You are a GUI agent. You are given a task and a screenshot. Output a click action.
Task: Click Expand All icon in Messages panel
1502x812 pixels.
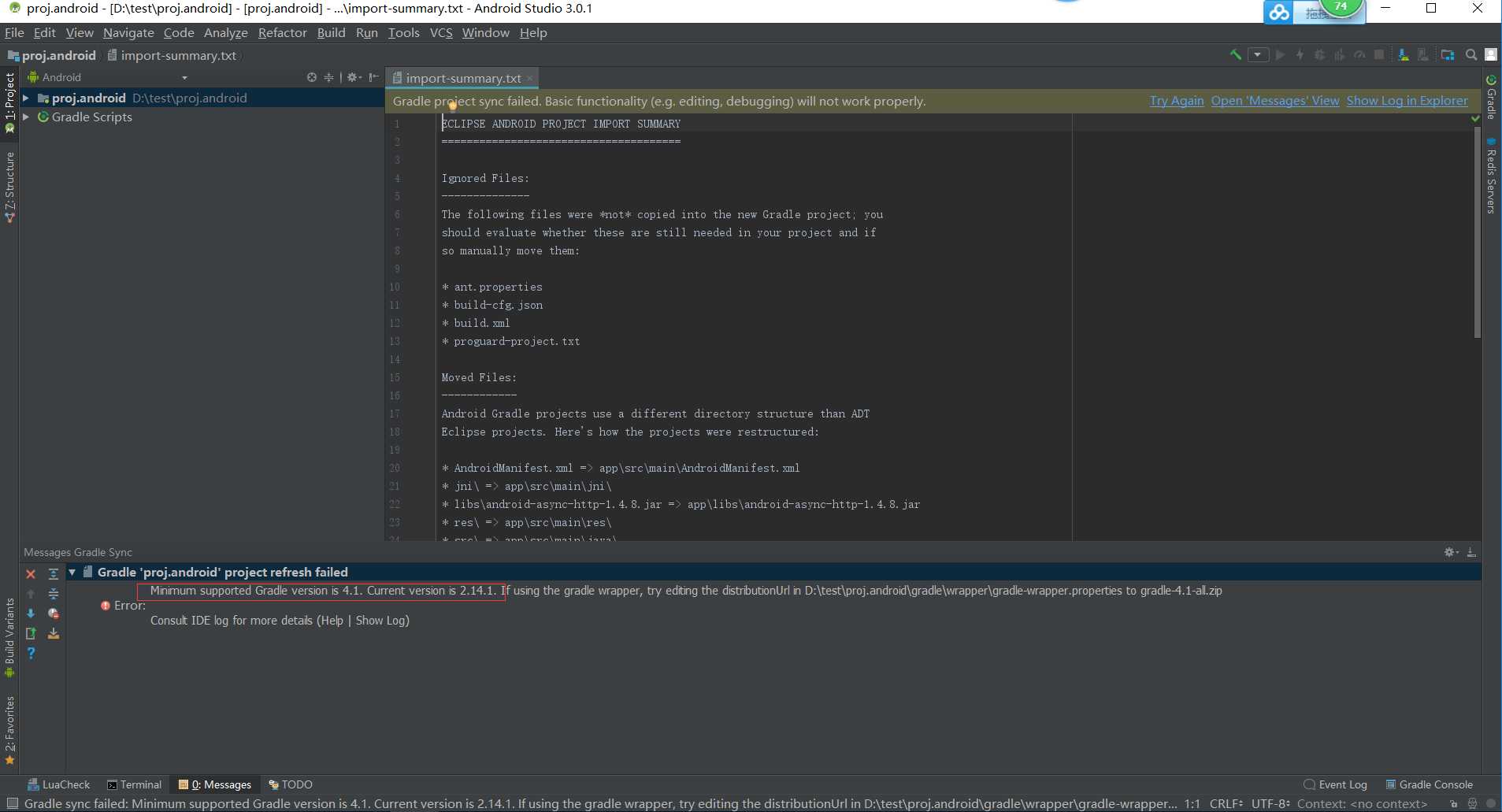(x=54, y=574)
